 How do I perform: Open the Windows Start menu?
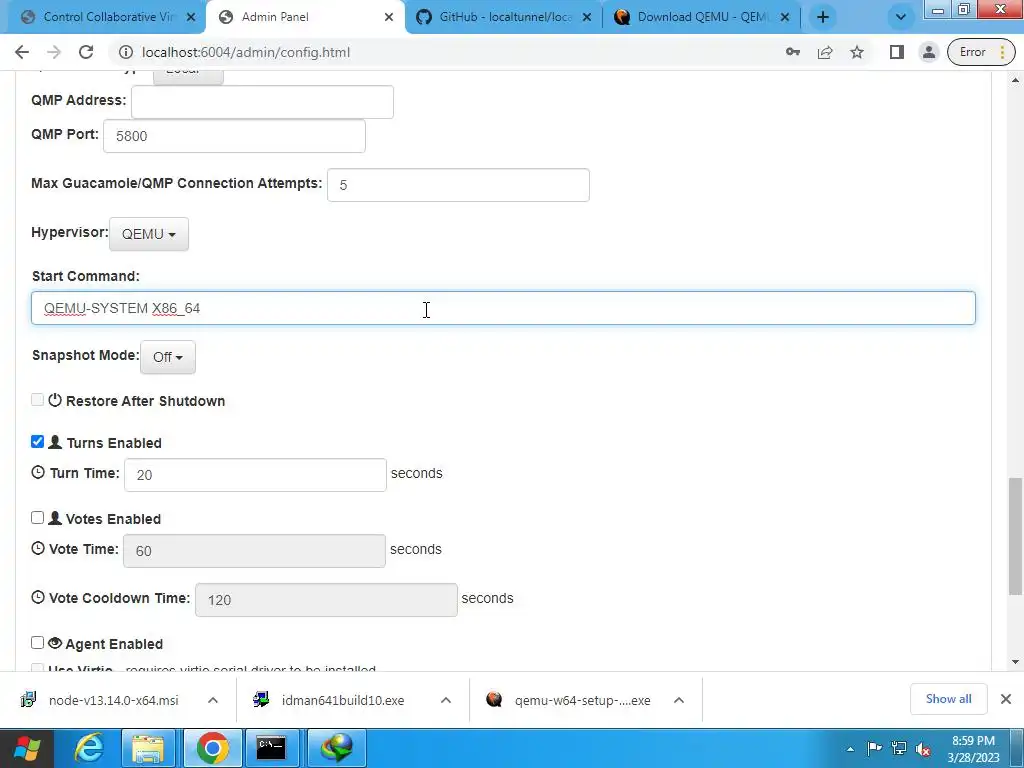pyautogui.click(x=27, y=748)
